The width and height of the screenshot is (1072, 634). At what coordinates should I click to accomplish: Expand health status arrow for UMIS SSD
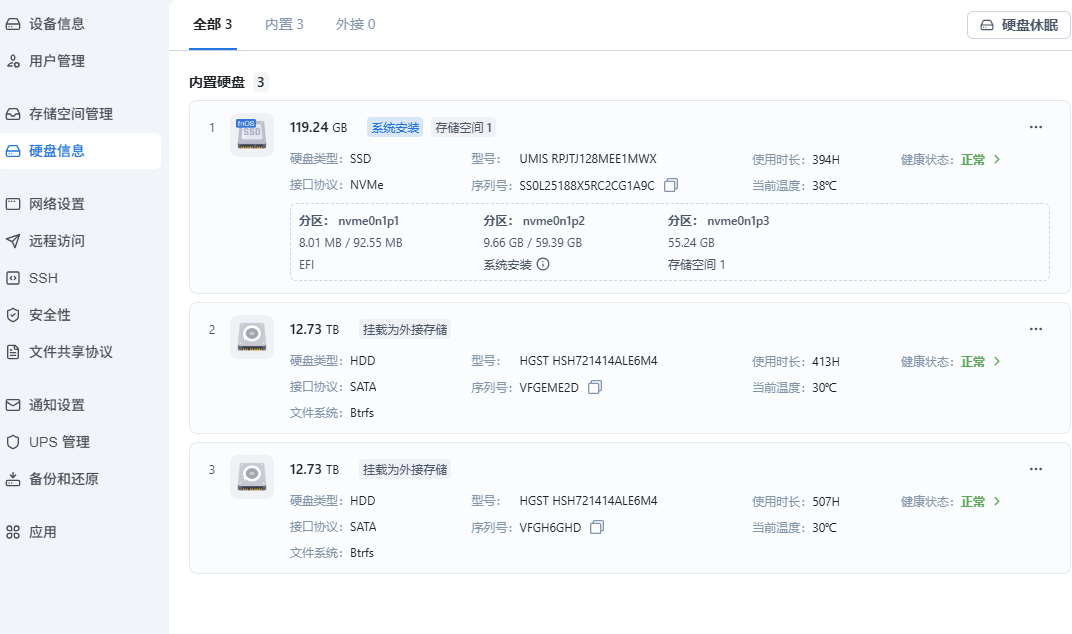click(997, 159)
